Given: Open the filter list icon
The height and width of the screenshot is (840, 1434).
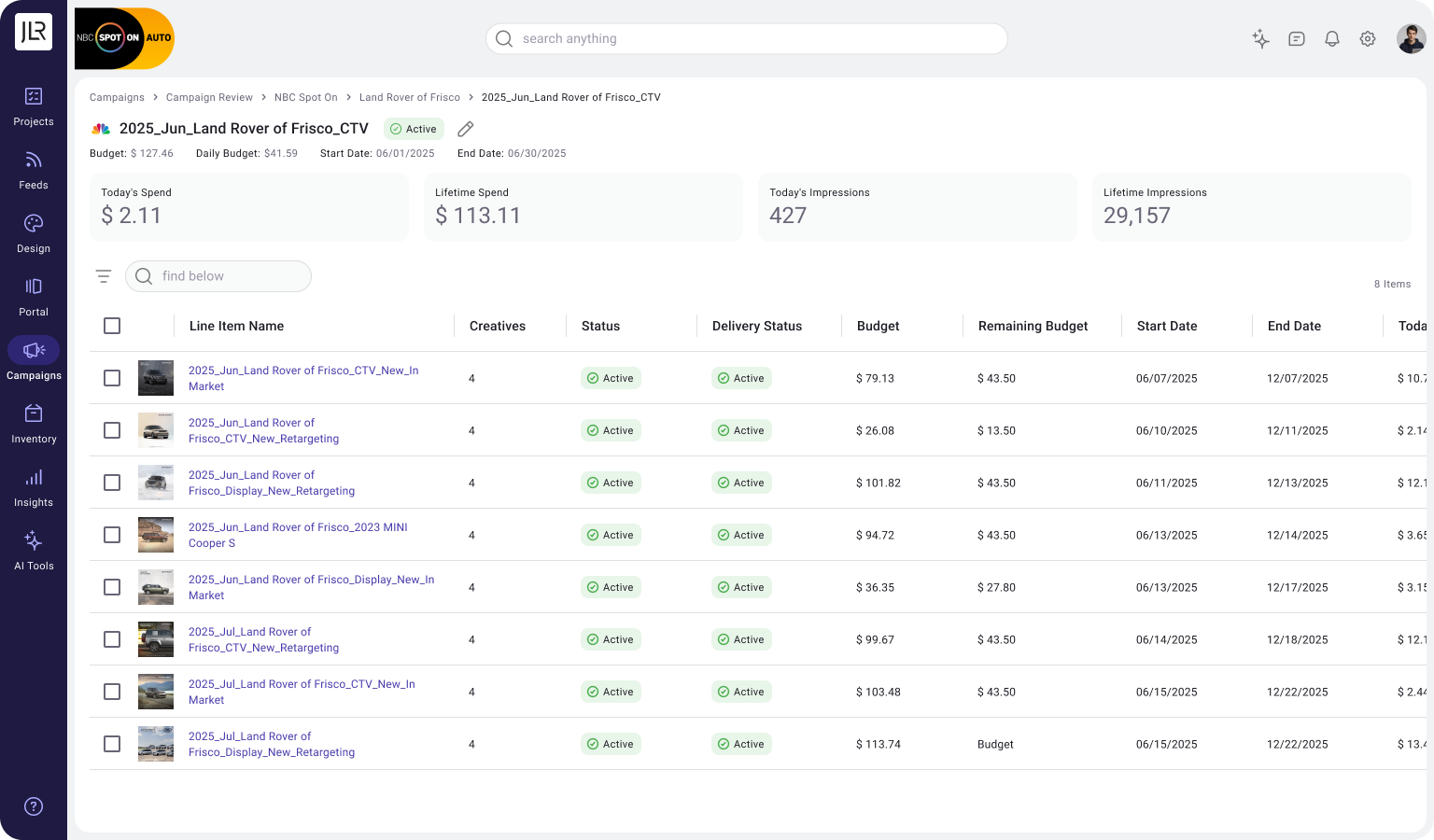Looking at the screenshot, I should pyautogui.click(x=104, y=276).
